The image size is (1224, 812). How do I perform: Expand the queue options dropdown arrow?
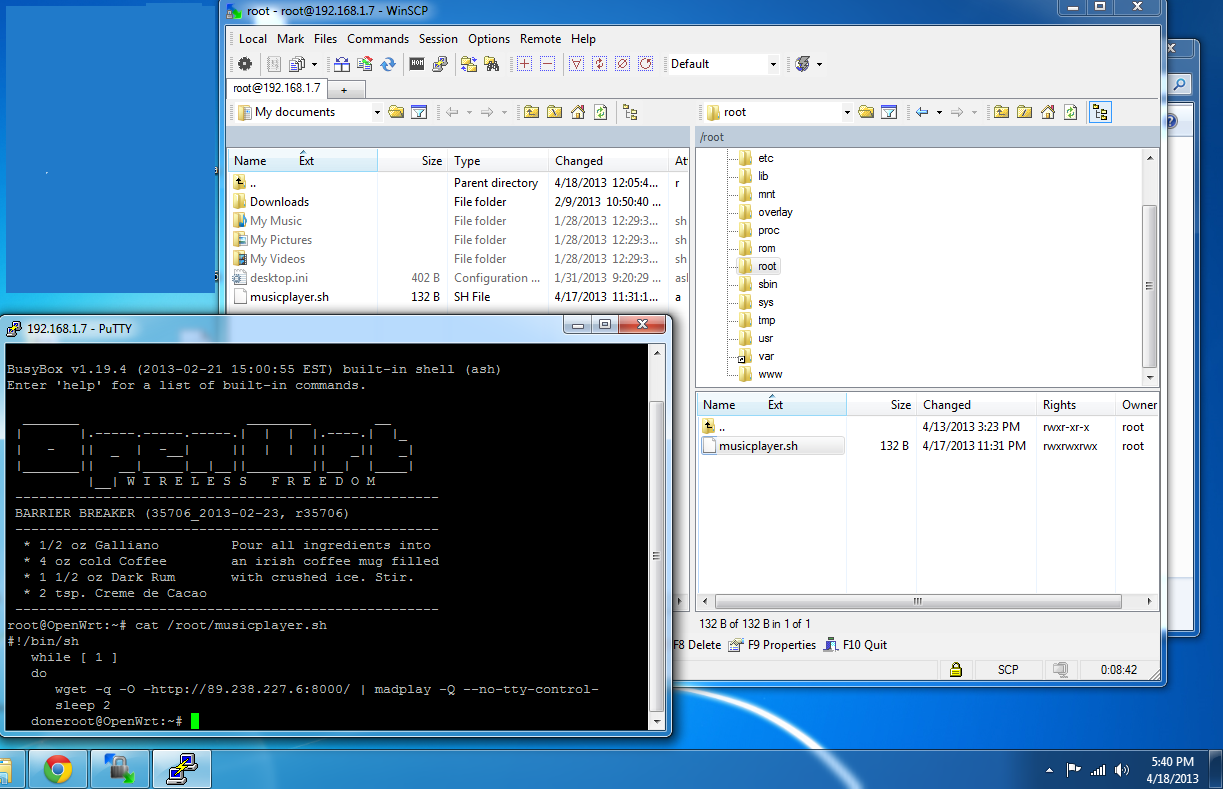[314, 64]
